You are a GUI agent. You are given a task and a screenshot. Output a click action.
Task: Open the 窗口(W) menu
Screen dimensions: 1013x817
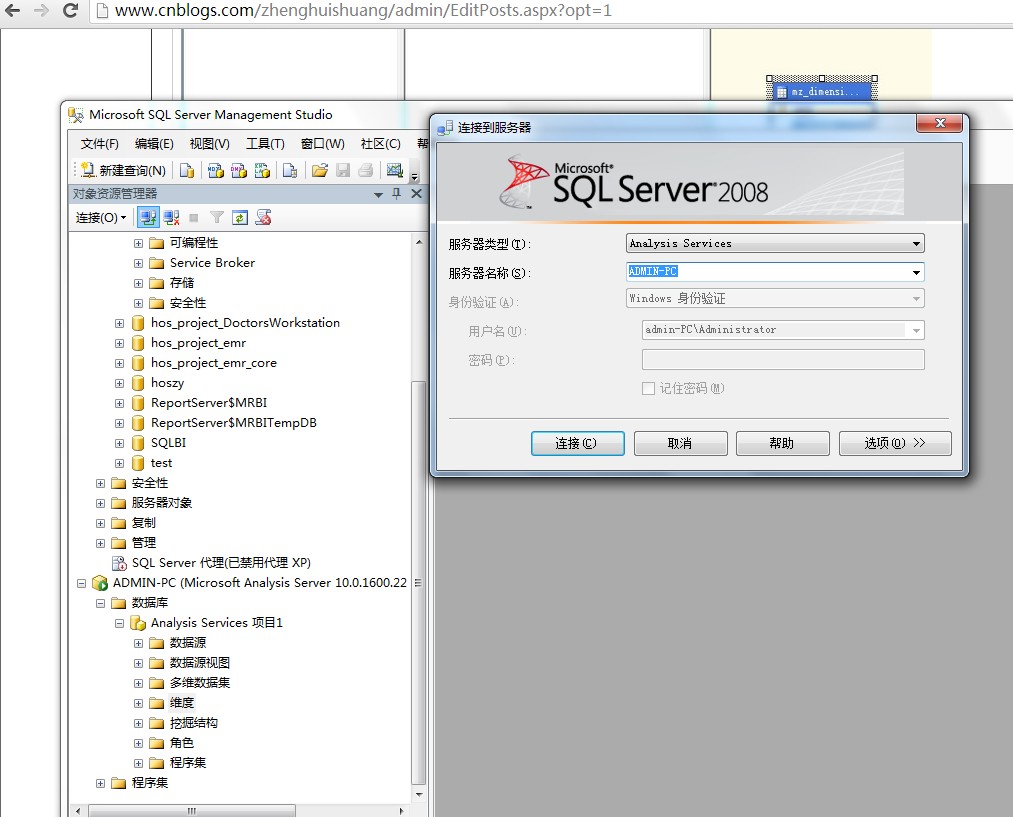tap(322, 144)
